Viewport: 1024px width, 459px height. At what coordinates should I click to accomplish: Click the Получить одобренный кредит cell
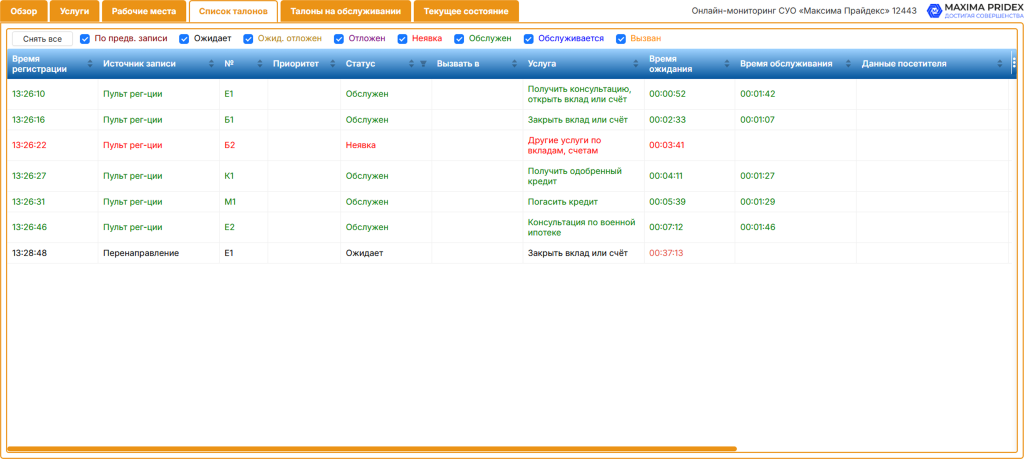pyautogui.click(x=583, y=176)
